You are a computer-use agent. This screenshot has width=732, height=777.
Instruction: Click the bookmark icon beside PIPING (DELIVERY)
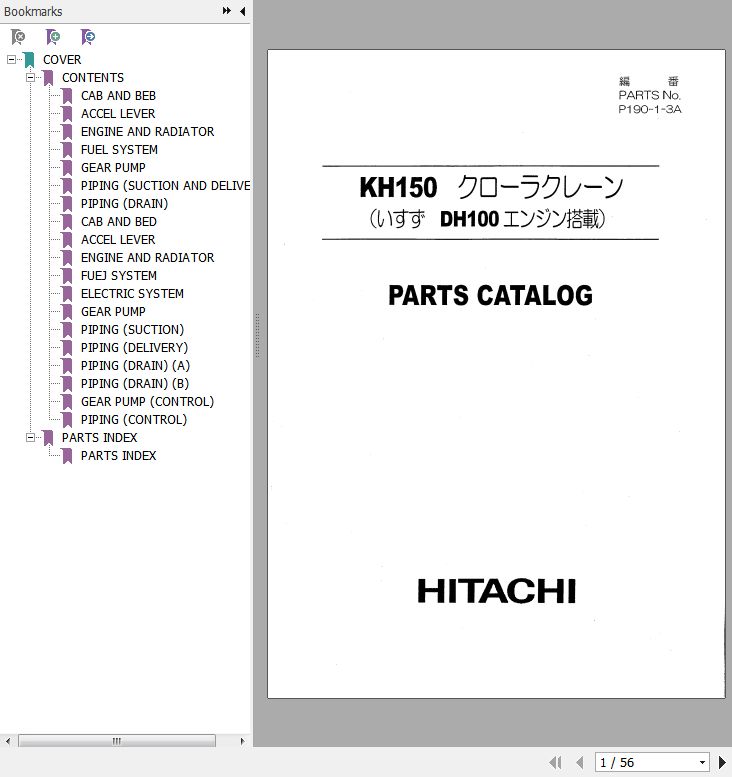coord(67,348)
